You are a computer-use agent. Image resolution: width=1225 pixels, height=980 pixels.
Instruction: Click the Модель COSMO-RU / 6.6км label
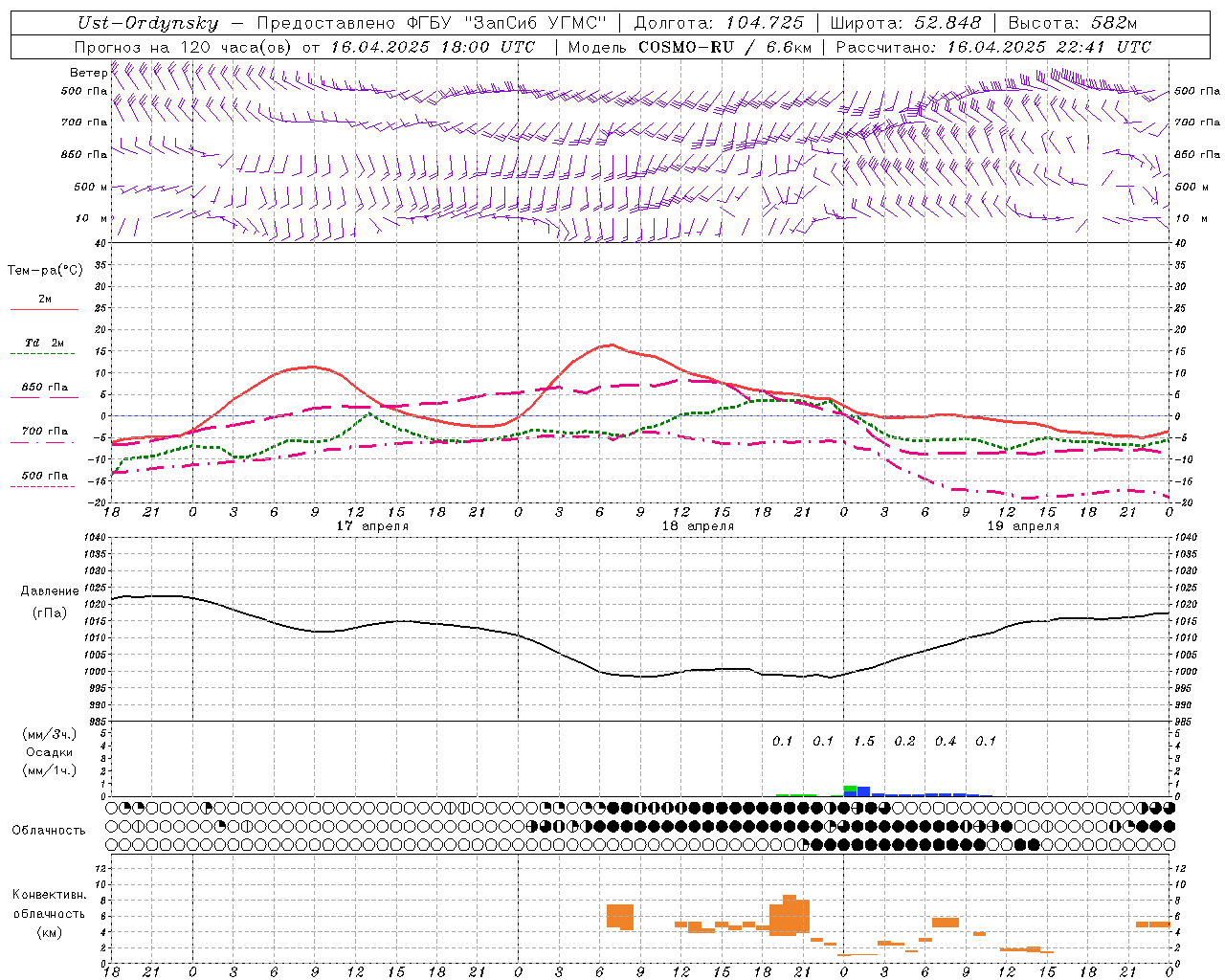click(689, 47)
